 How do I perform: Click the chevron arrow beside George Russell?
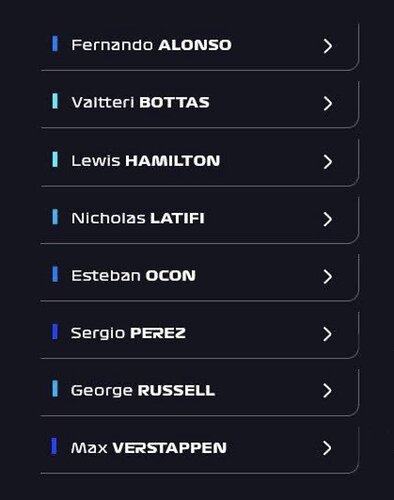[x=328, y=391]
